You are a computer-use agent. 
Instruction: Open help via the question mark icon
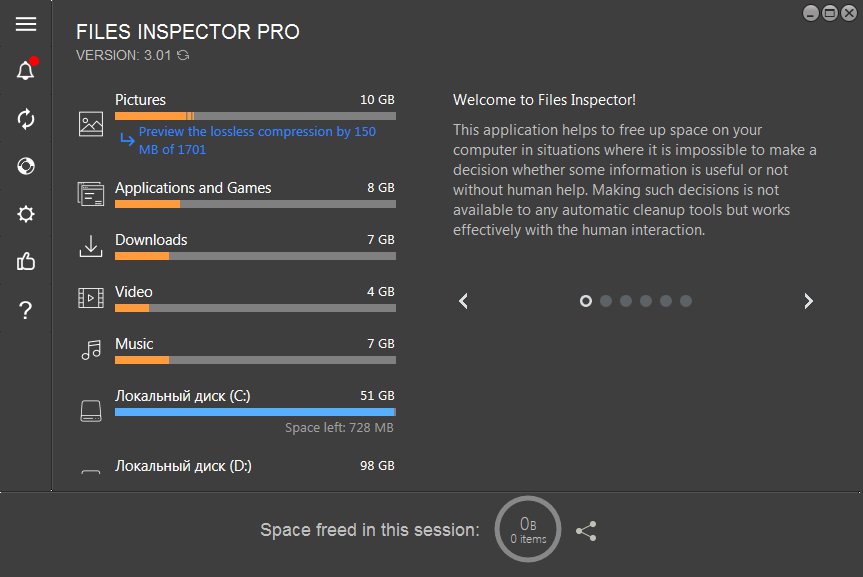(25, 310)
